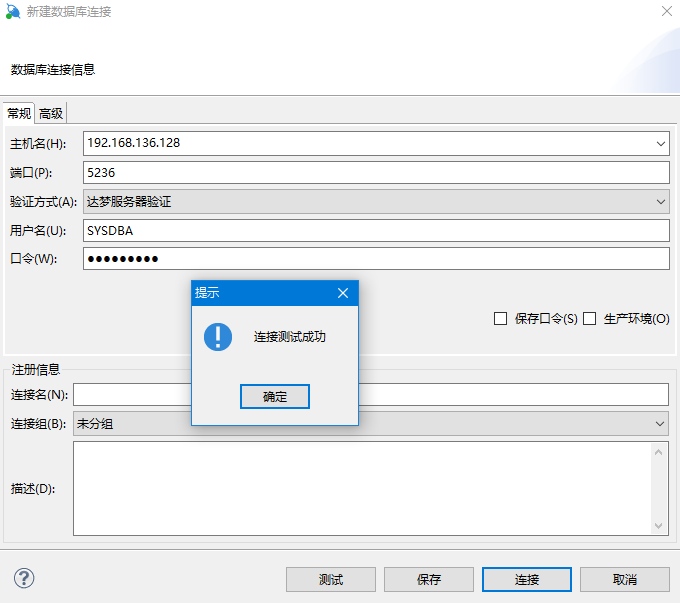Click the 描述(D): label
Screen dimensions: 680x603
[x=33, y=489]
